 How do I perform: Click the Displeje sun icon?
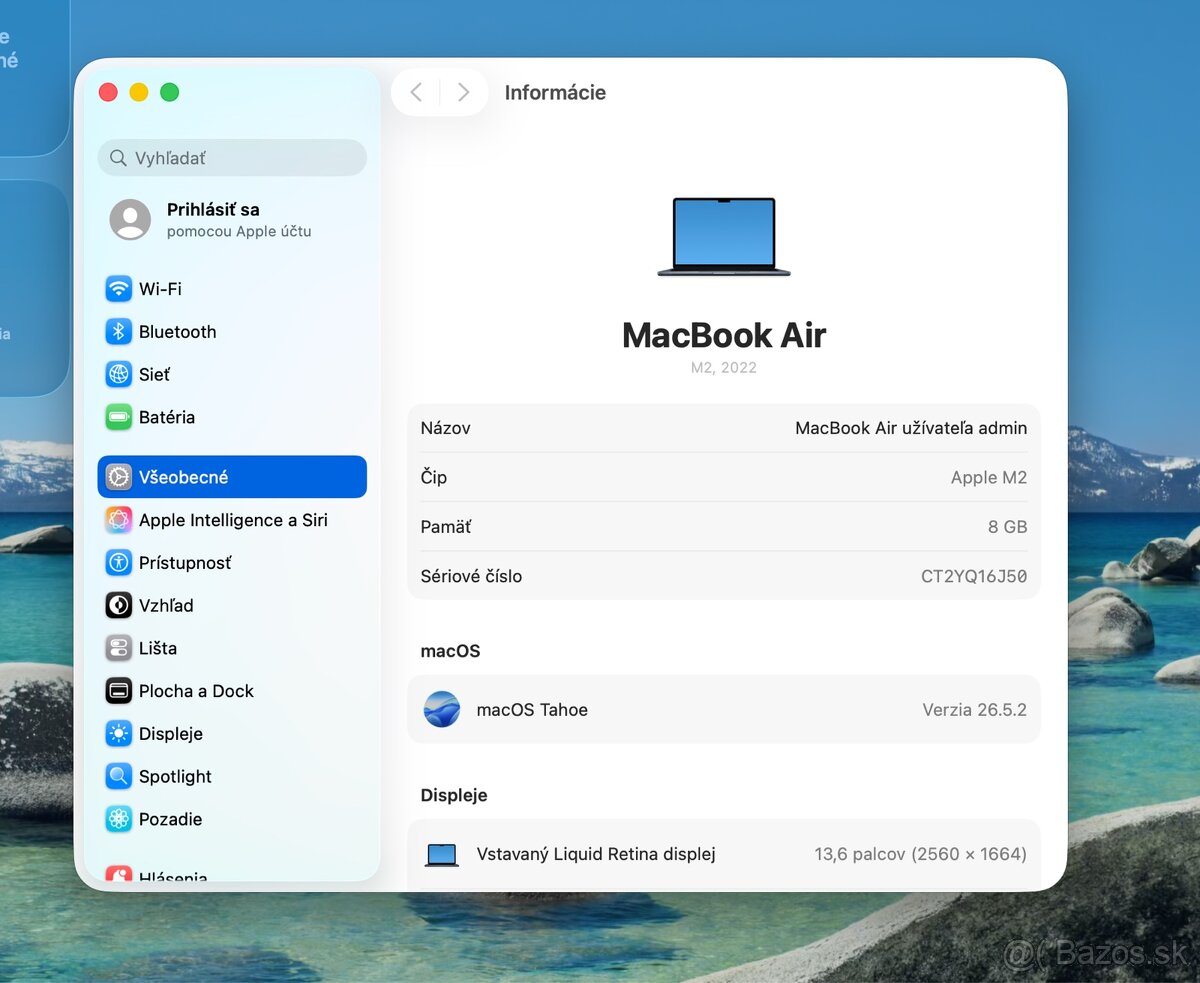click(119, 734)
